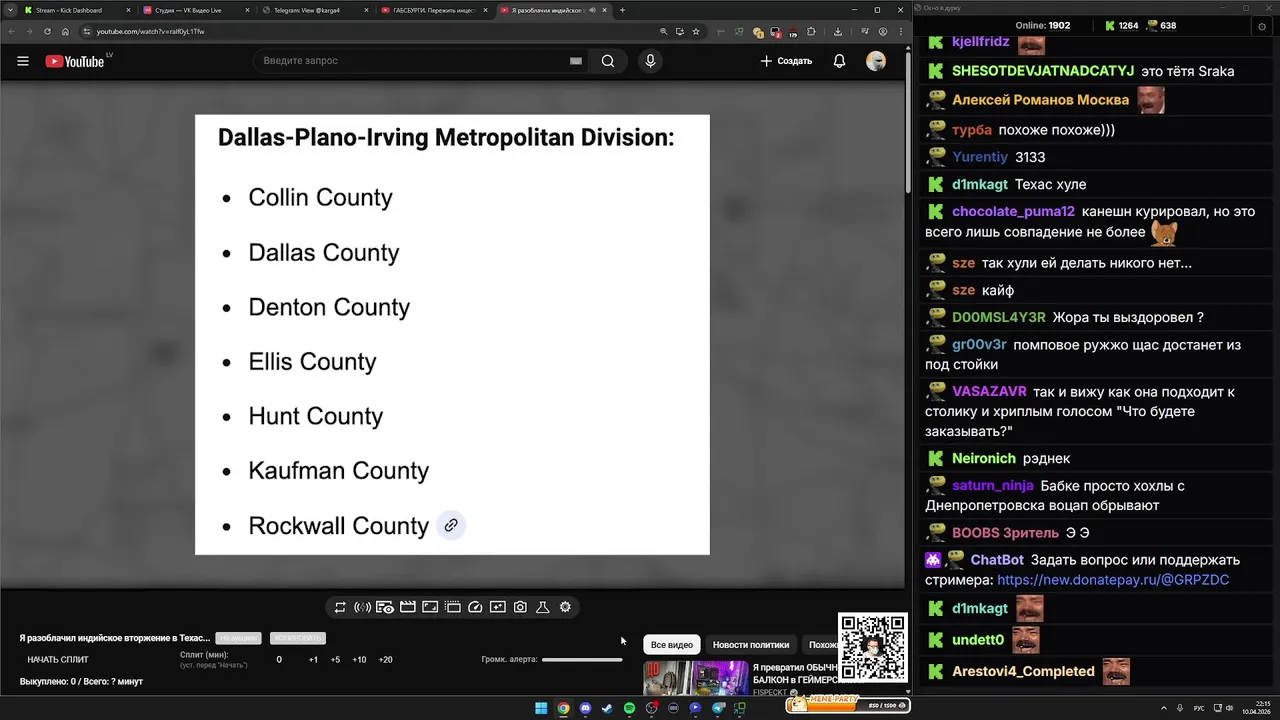Image resolution: width=1280 pixels, height=720 pixels.
Task: Open the playback speed gauge
Action: coord(475,607)
